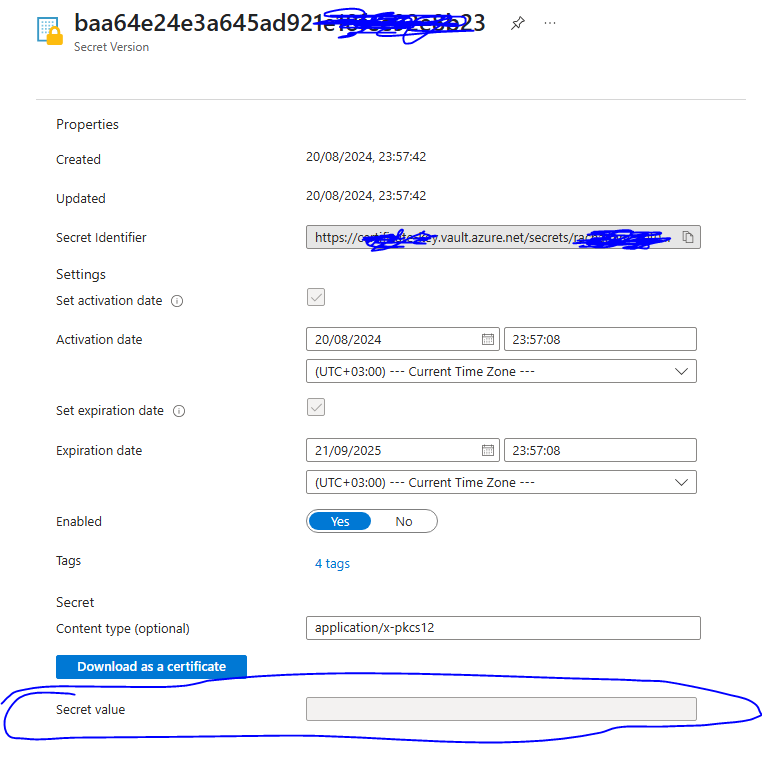Click the Activation time field 23:57:08
The width and height of the screenshot is (762, 758).
[600, 339]
